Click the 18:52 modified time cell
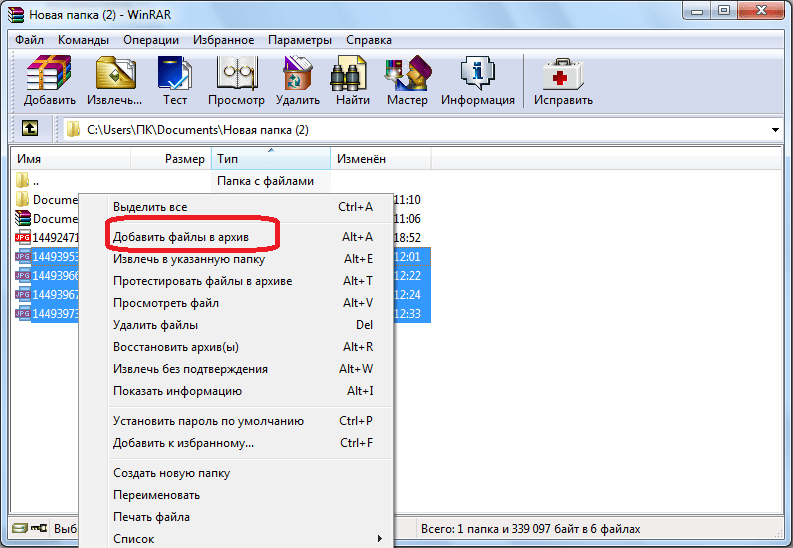The image size is (793, 548). pyautogui.click(x=407, y=238)
